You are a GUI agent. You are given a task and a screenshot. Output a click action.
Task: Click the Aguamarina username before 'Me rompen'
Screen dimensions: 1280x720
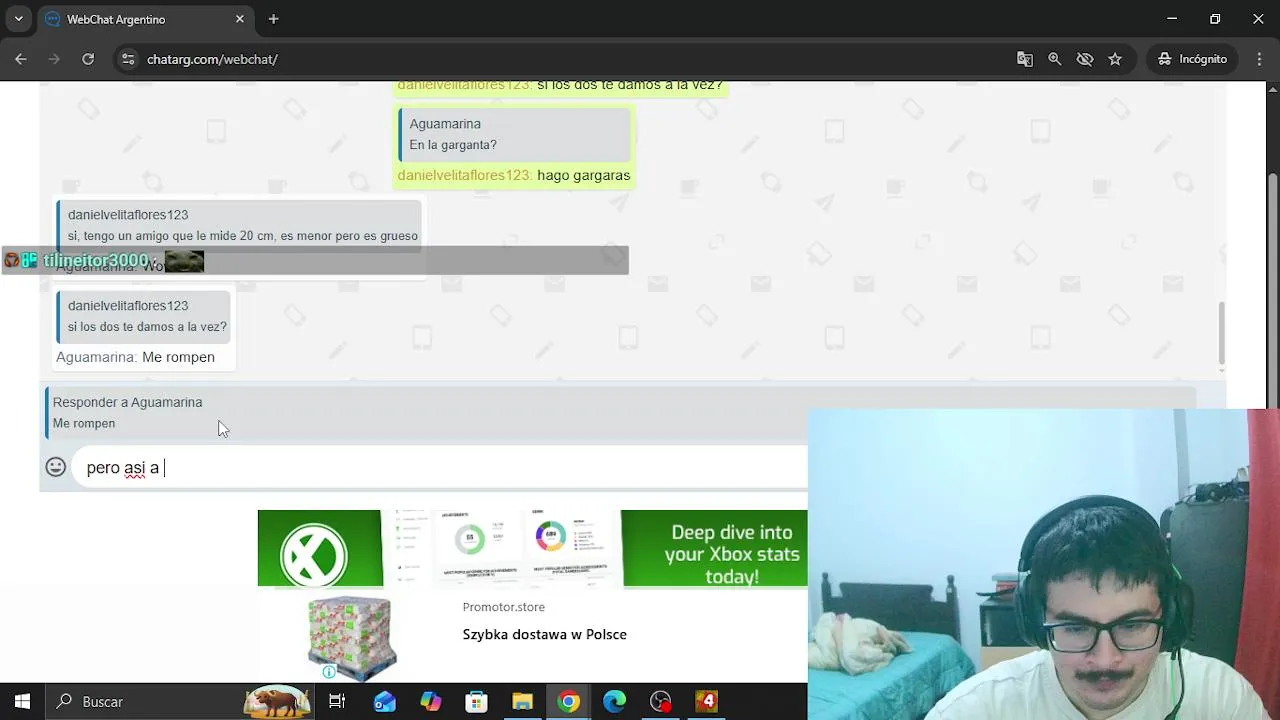tap(96, 357)
